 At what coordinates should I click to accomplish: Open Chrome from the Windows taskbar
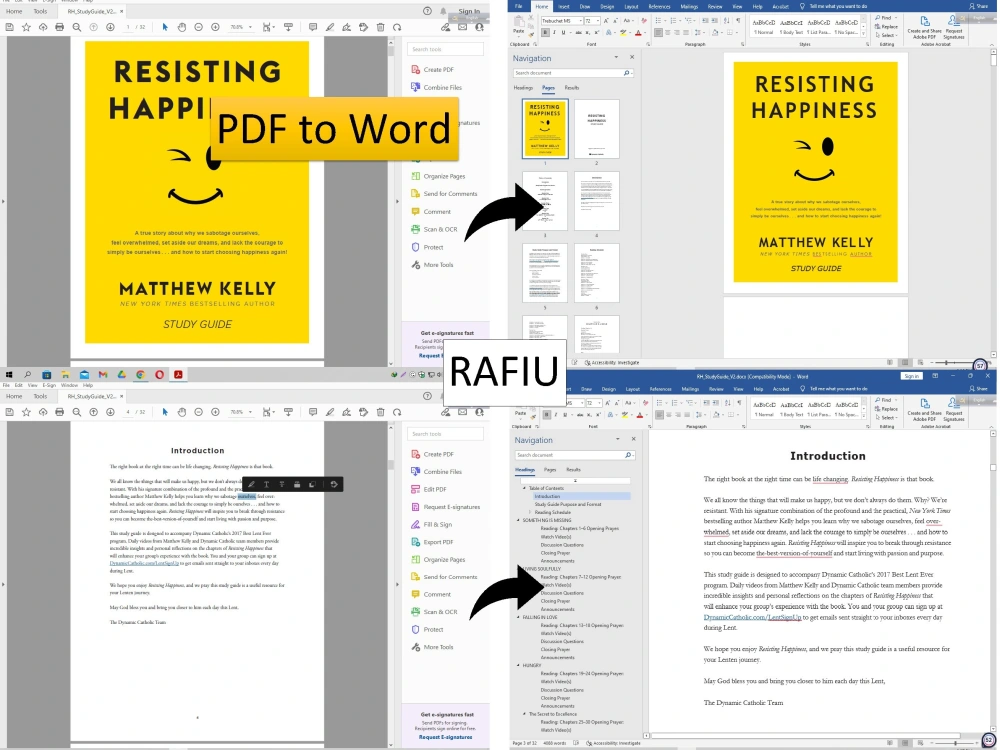(140, 374)
